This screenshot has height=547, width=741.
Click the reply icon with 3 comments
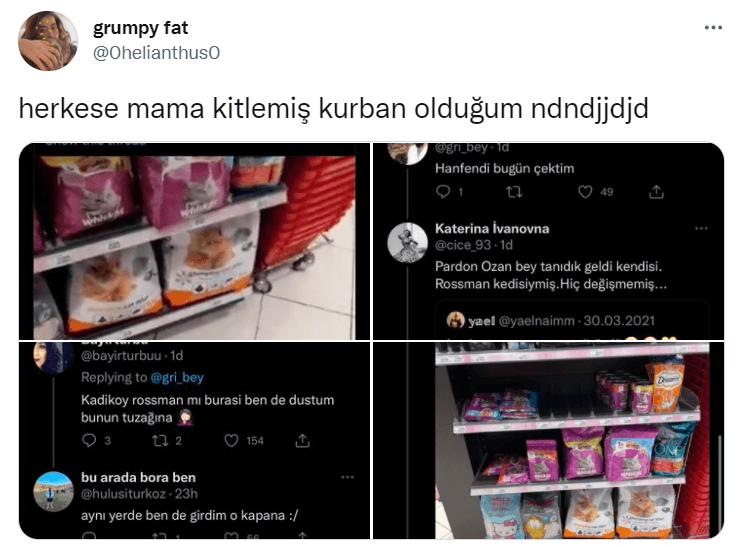[89, 441]
